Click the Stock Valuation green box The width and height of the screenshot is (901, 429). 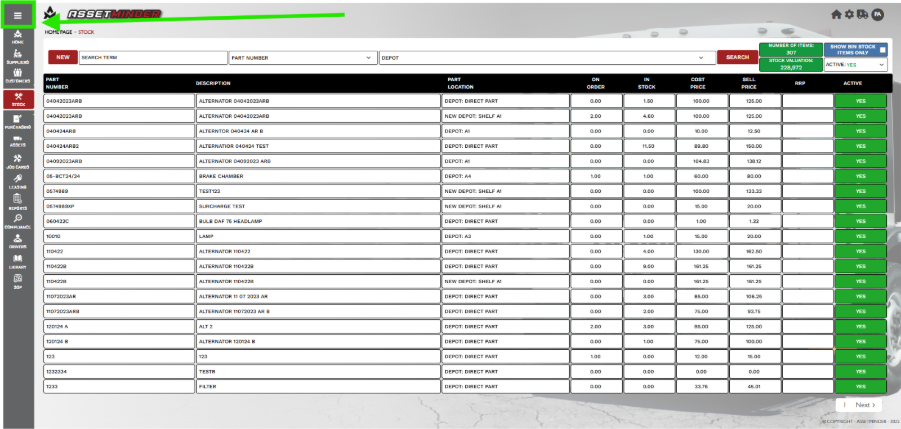point(791,64)
